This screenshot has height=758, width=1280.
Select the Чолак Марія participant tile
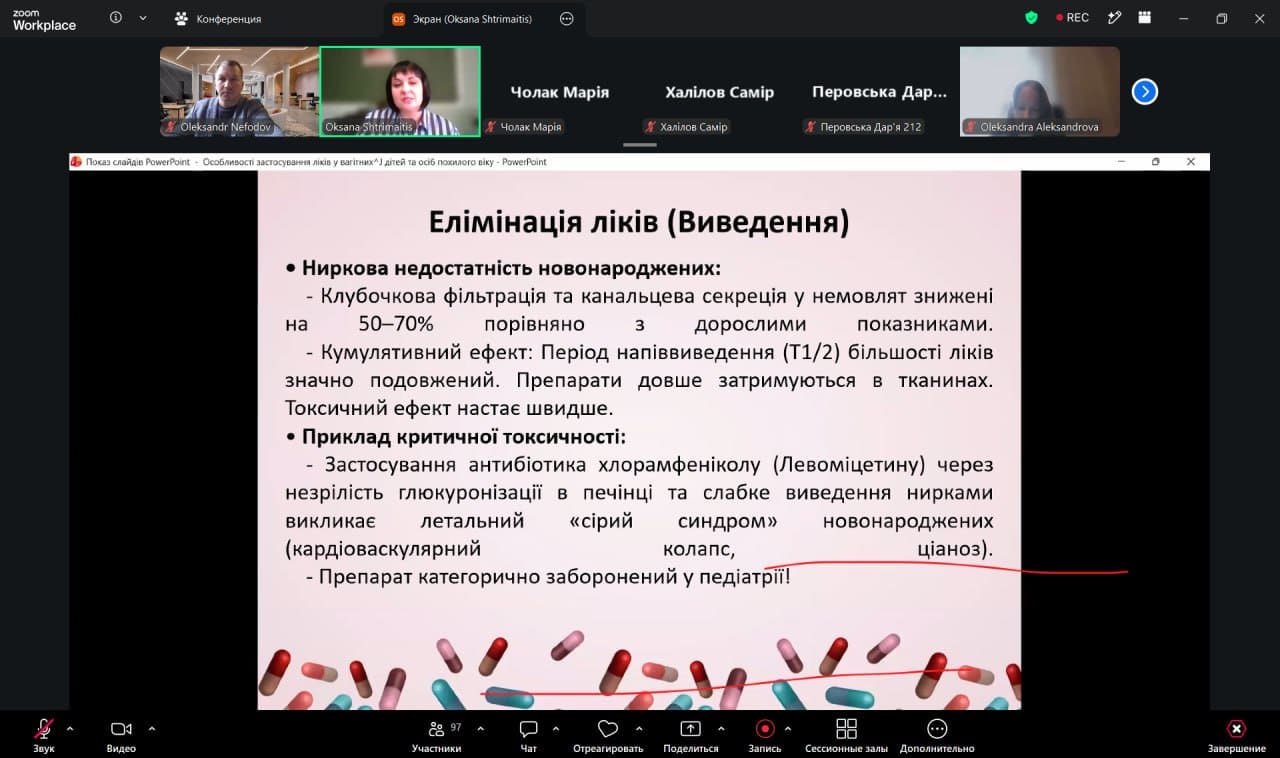pos(560,91)
